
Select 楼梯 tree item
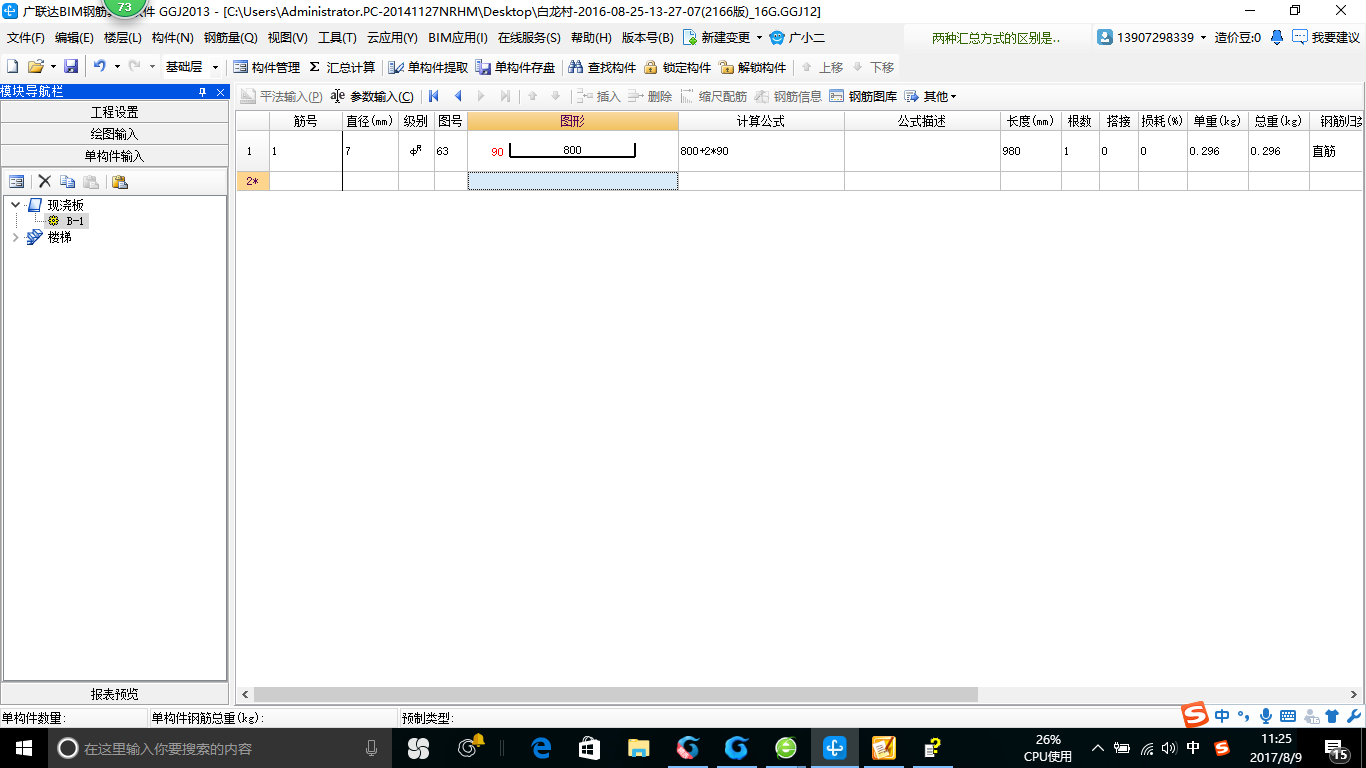[x=59, y=237]
